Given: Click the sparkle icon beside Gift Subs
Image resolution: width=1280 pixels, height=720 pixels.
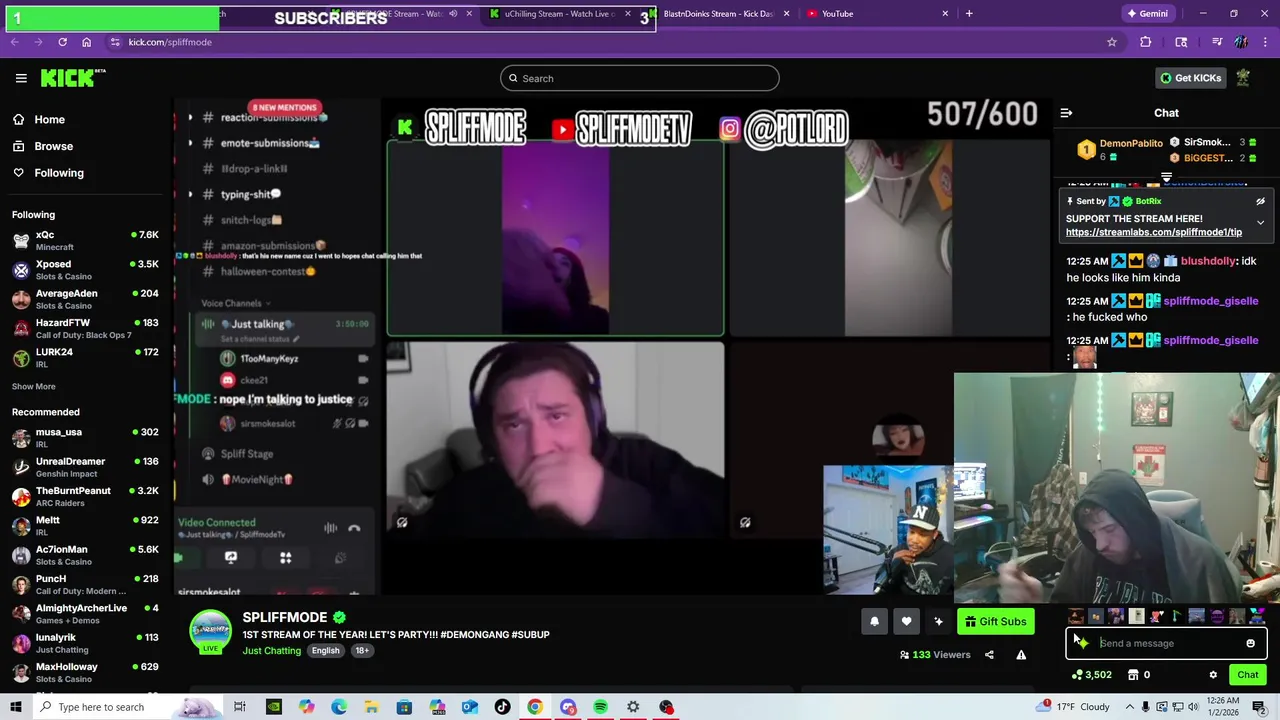Looking at the screenshot, I should coord(938,621).
